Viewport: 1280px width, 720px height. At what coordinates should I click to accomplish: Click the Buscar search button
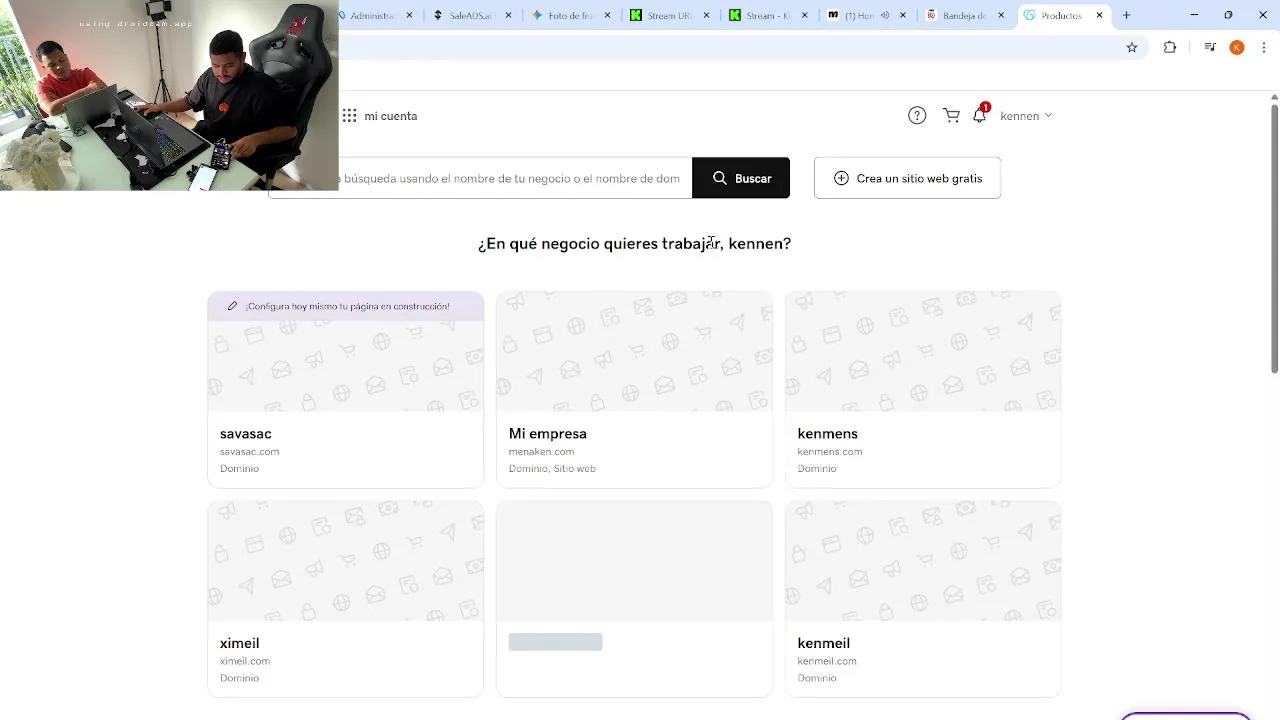(x=741, y=178)
